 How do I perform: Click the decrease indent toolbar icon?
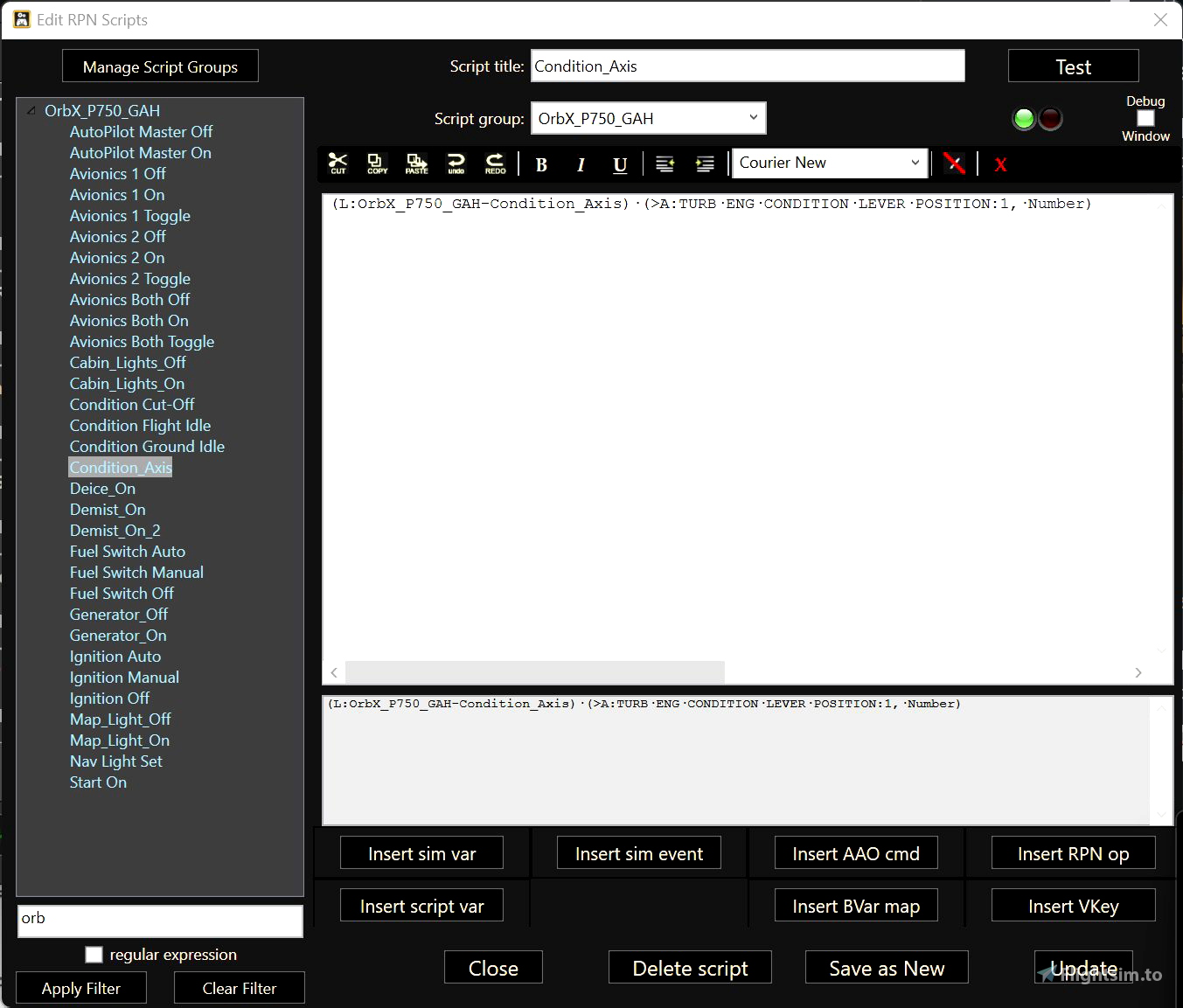(665, 163)
